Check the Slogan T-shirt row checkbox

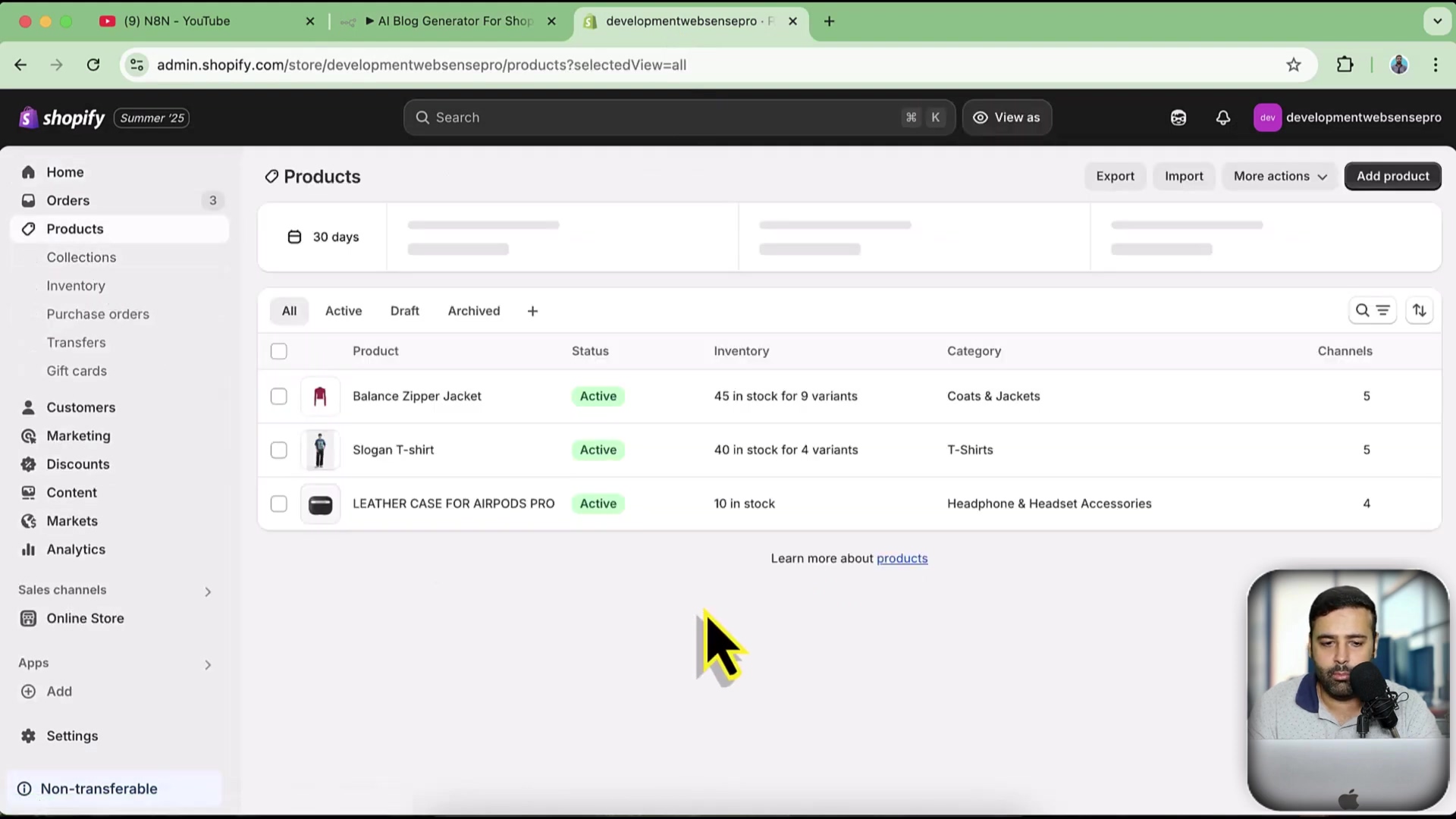[278, 450]
